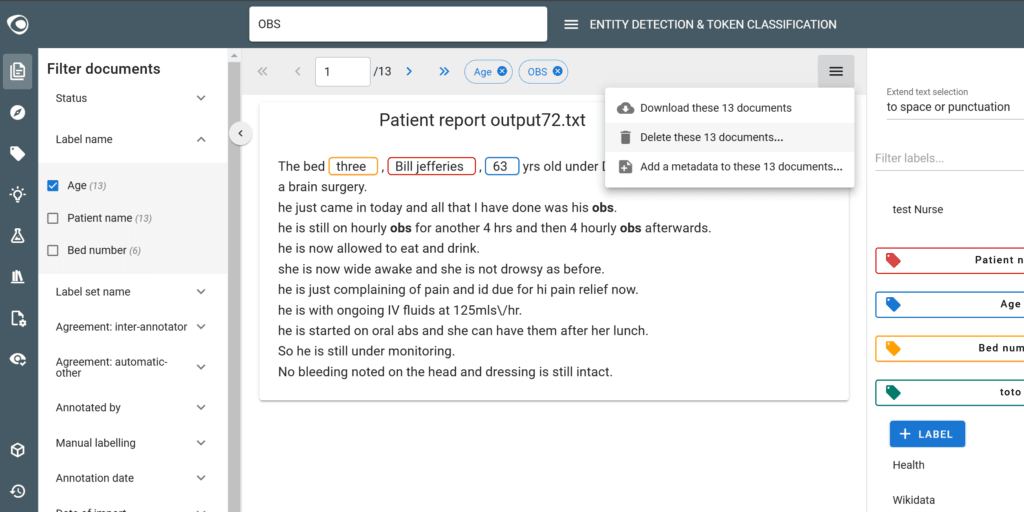Click the eye logo icon in header
This screenshot has width=1024, height=512.
pyautogui.click(x=18, y=24)
